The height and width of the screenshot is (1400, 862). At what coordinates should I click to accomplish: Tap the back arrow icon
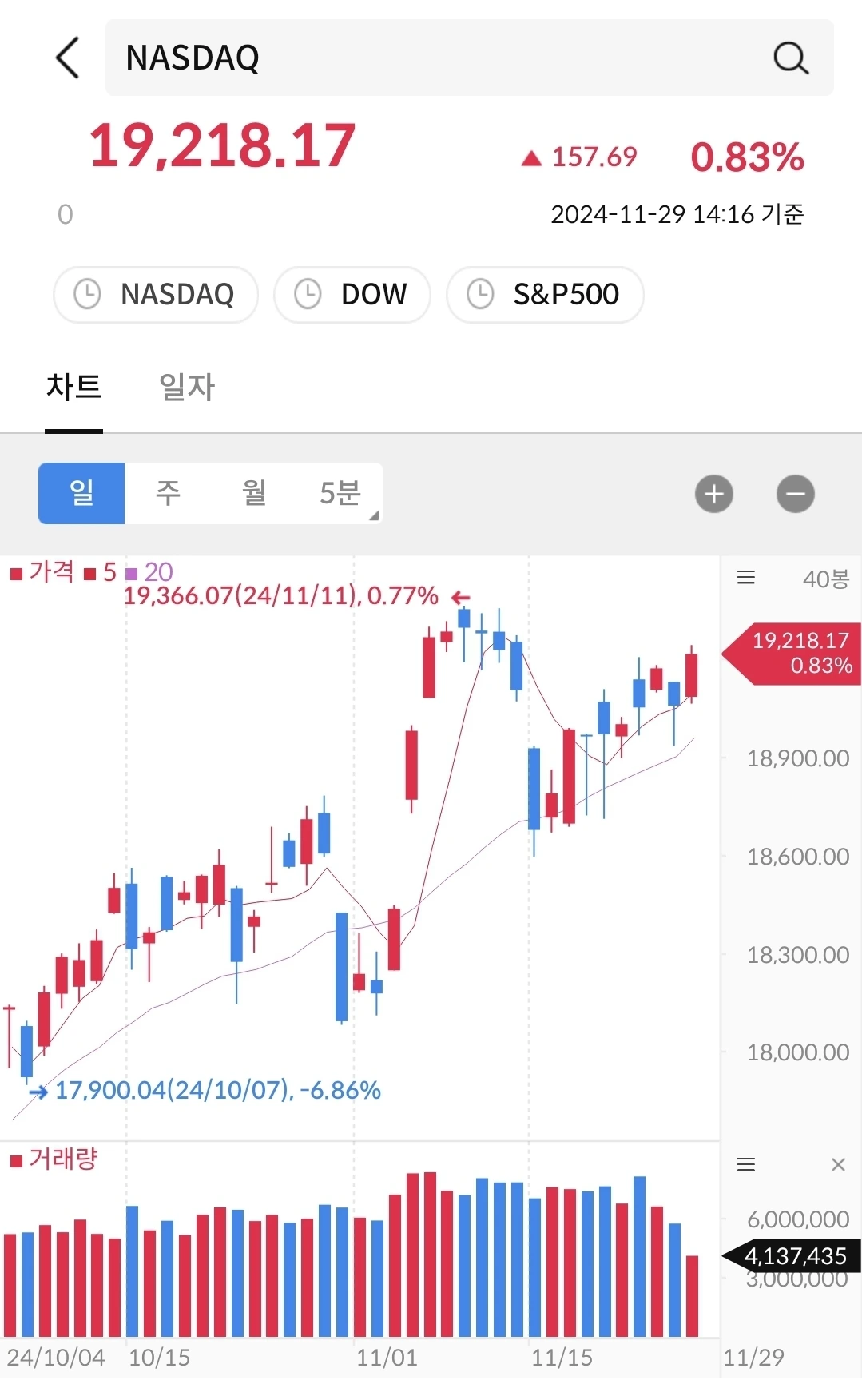[x=68, y=58]
